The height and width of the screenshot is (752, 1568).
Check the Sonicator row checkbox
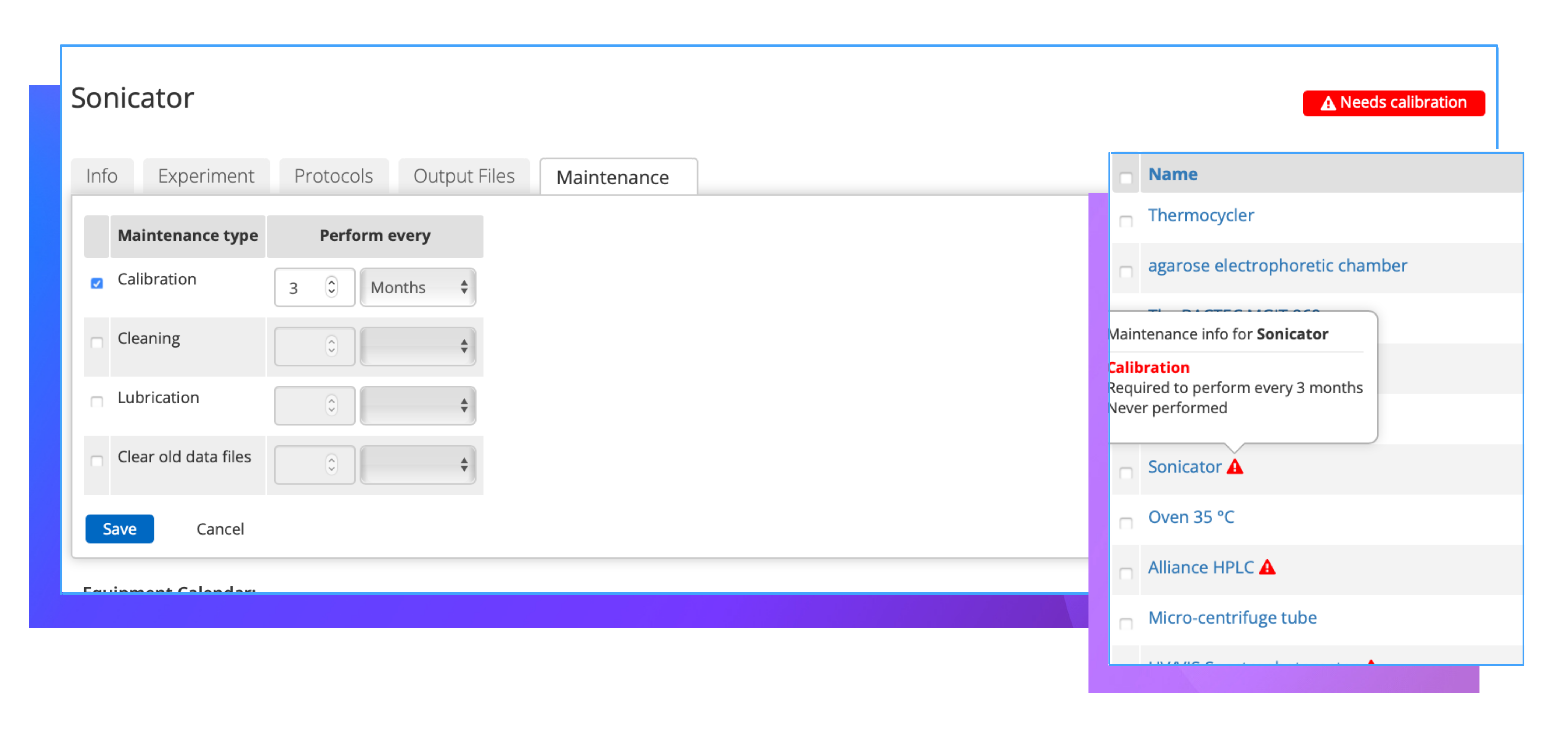(x=1126, y=473)
